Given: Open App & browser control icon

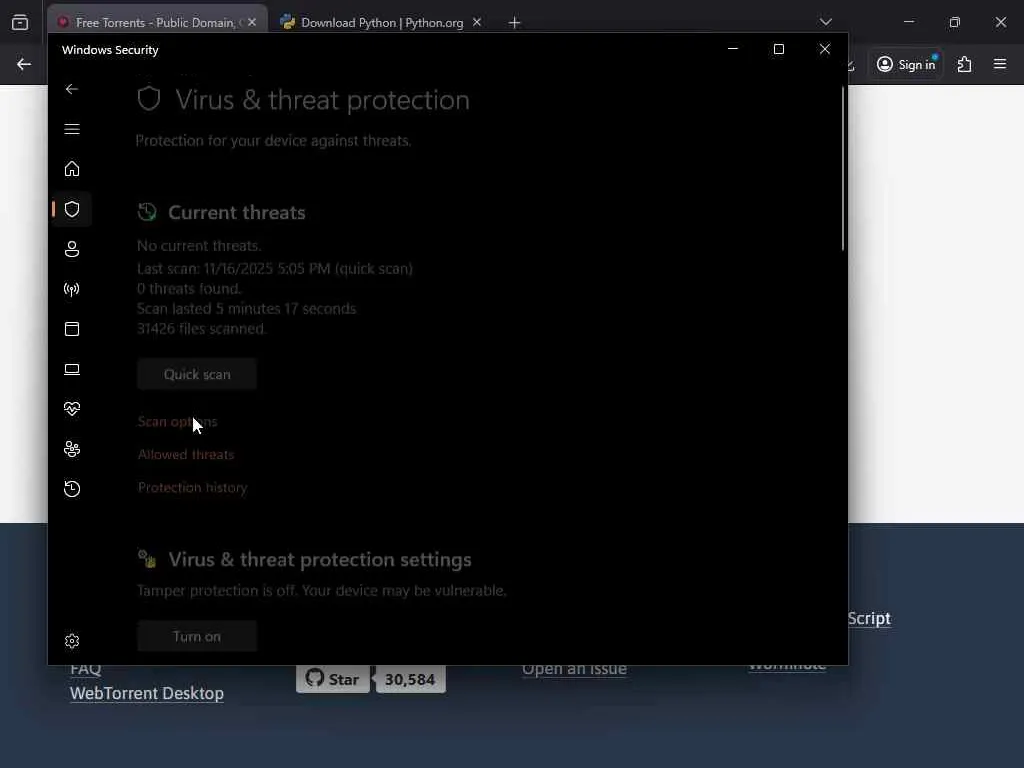Looking at the screenshot, I should click(72, 329).
